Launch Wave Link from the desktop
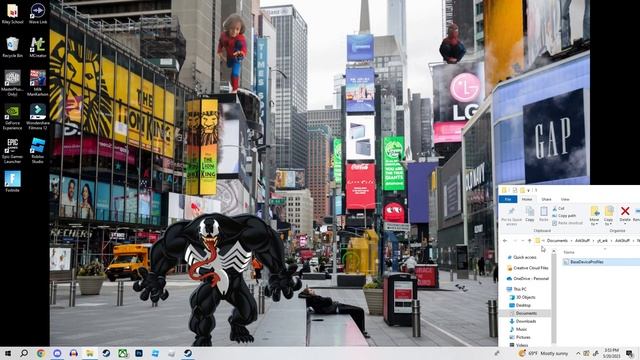The height and width of the screenshot is (360, 640). (38, 13)
